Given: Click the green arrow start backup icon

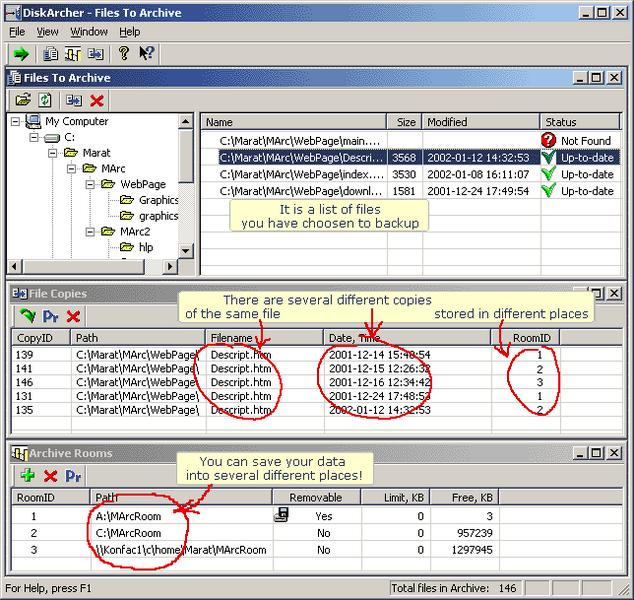Looking at the screenshot, I should point(21,54).
